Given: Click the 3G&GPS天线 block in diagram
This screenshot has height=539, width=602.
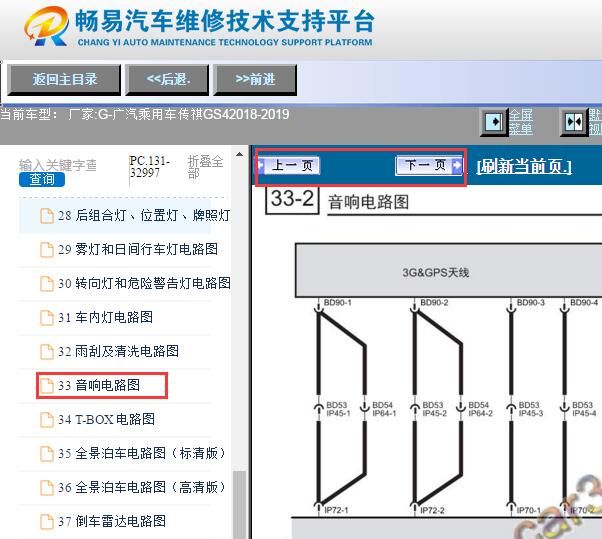Looking at the screenshot, I should click(448, 270).
